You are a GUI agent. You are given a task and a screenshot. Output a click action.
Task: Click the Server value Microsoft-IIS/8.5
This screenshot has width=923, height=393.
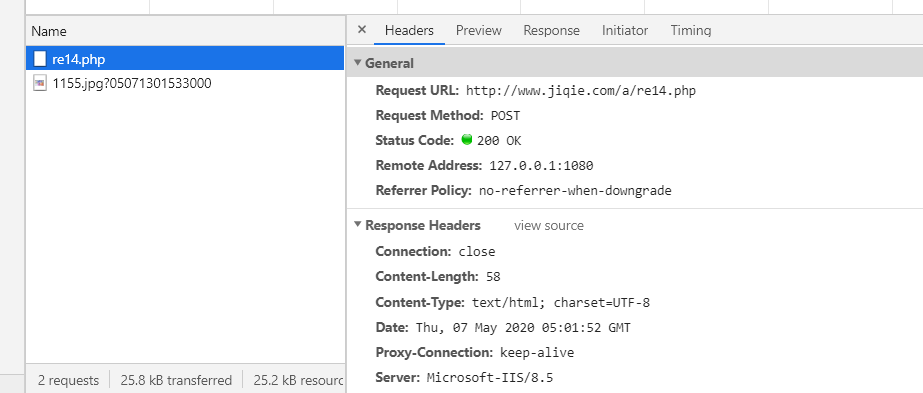point(490,378)
